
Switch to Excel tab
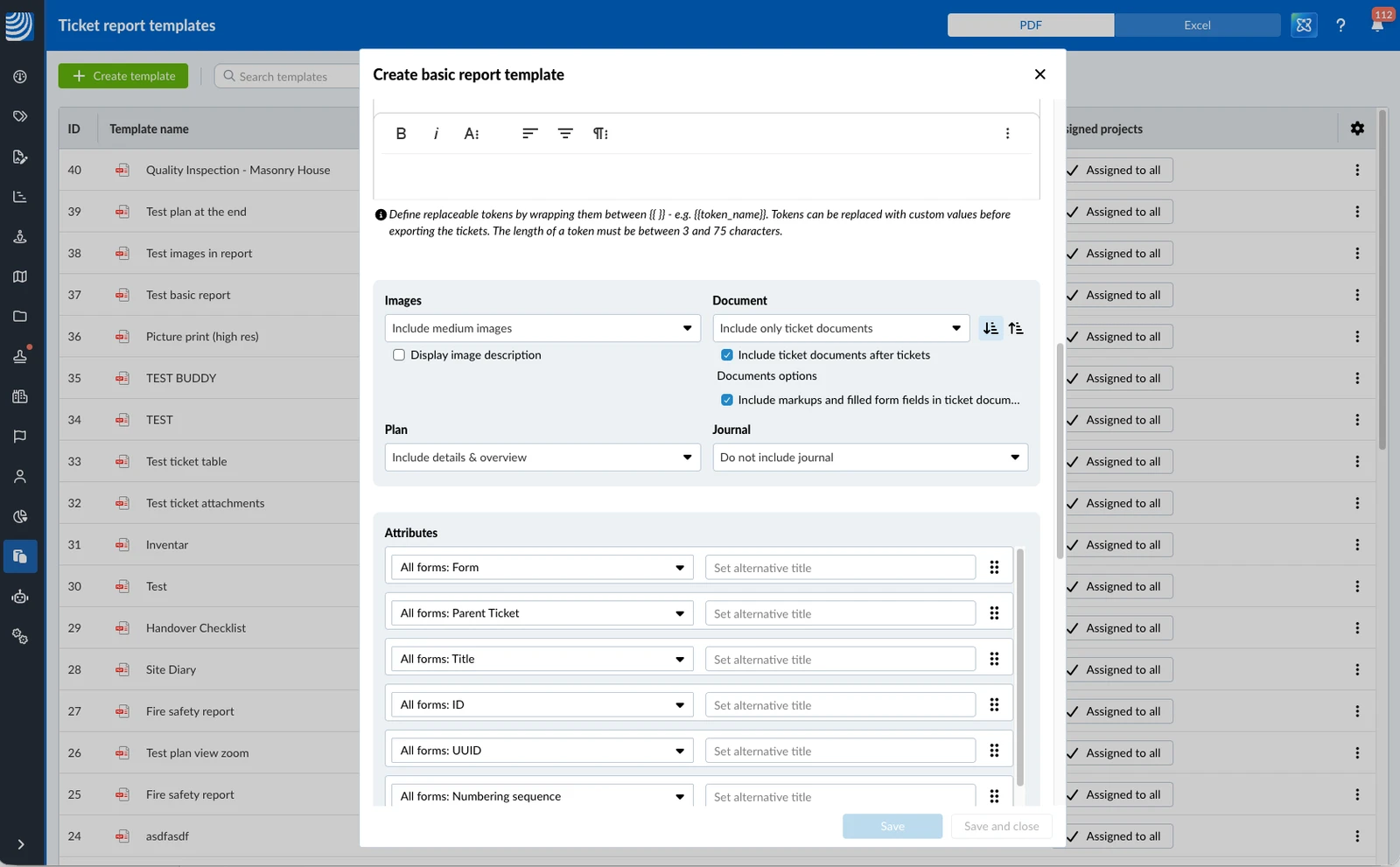pyautogui.click(x=1197, y=25)
